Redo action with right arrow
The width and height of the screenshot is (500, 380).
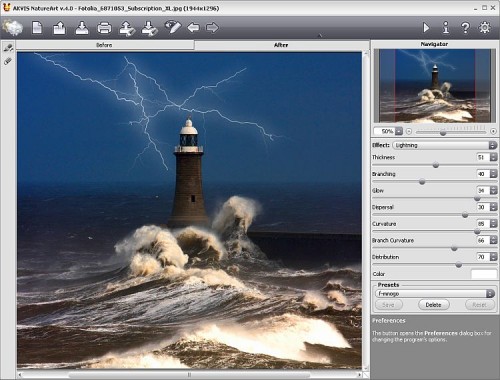pos(212,28)
